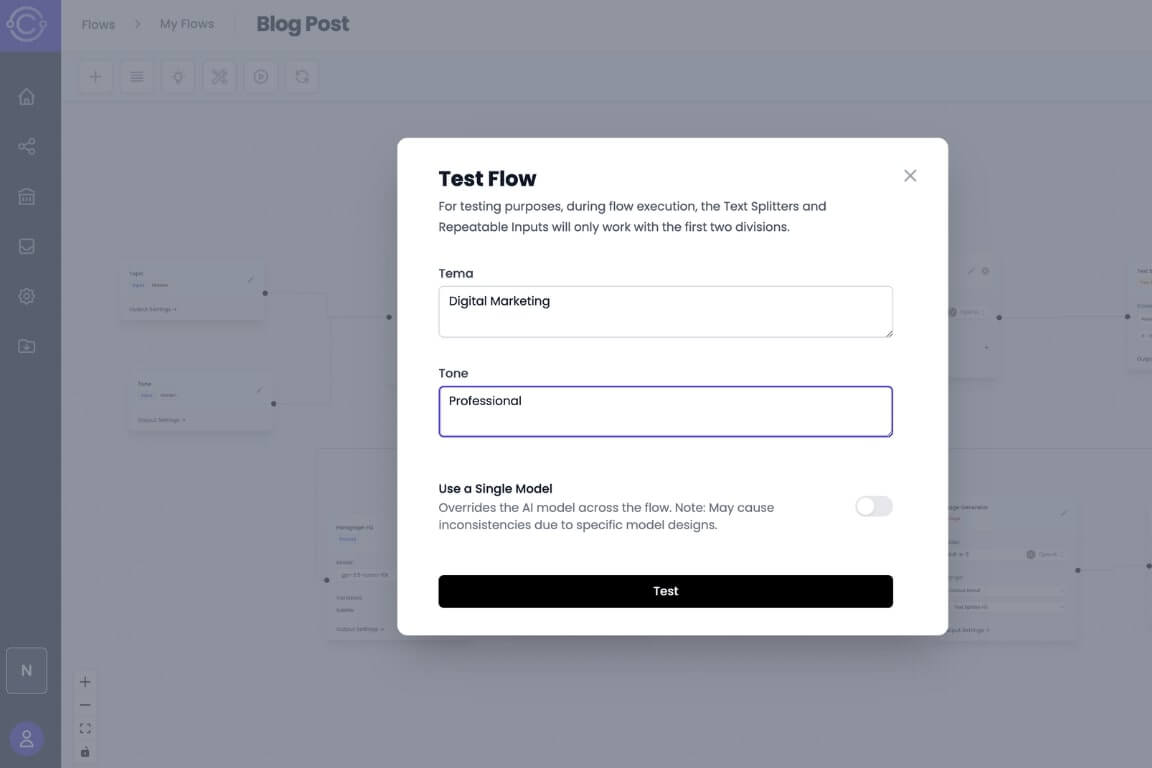
Task: Open the list view toolbar icon
Action: (x=136, y=76)
